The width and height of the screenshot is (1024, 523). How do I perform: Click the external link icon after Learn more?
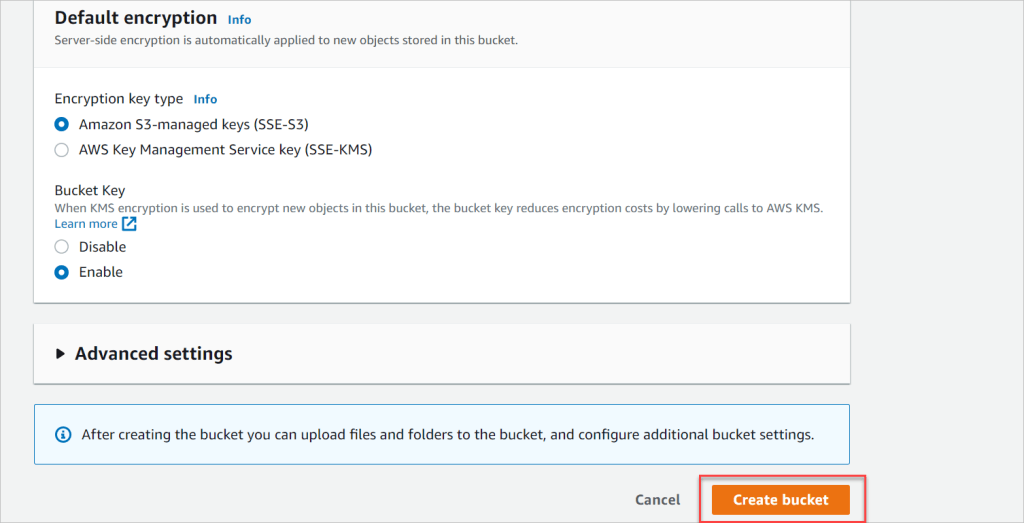tap(129, 224)
